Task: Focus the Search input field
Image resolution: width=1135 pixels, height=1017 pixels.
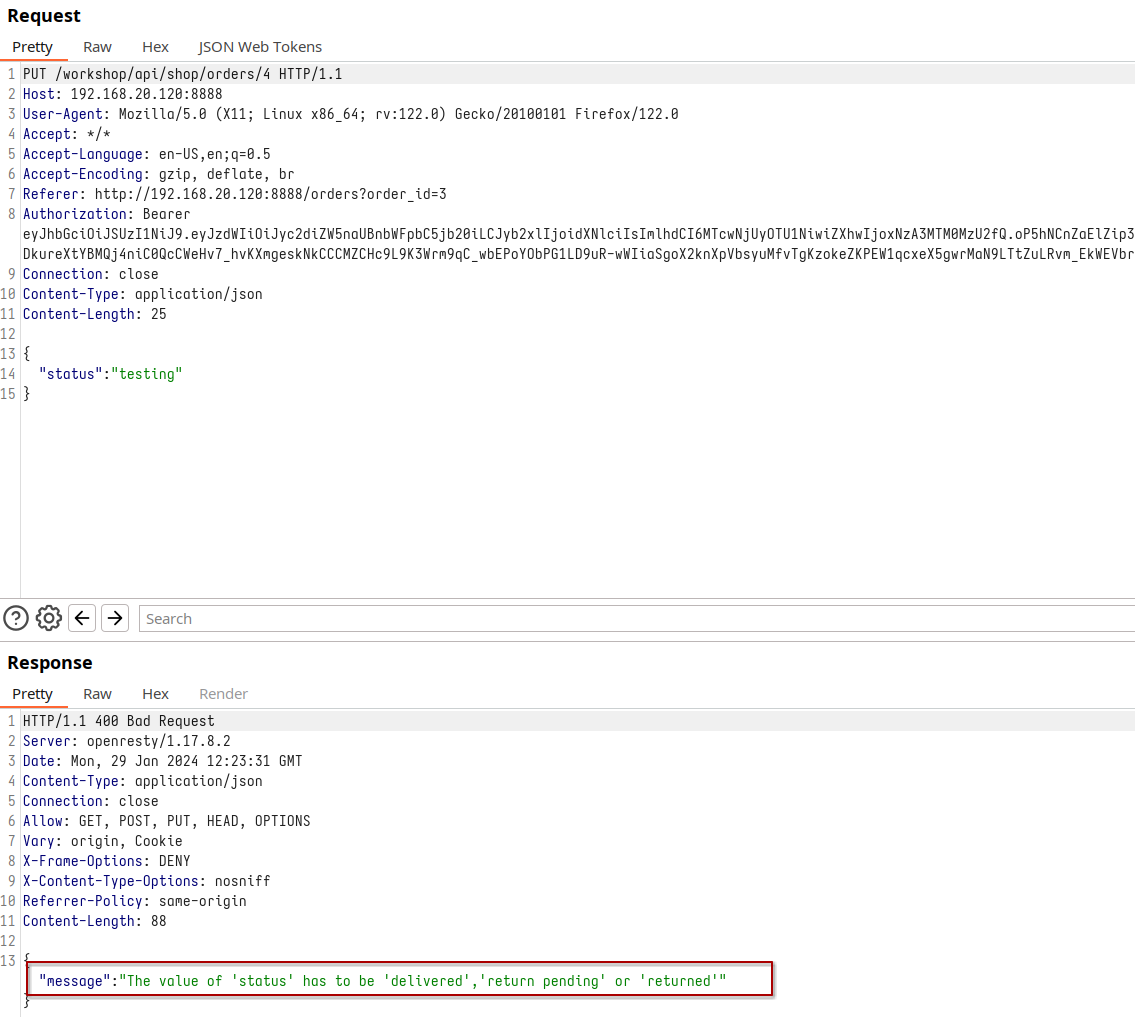Action: click(636, 618)
